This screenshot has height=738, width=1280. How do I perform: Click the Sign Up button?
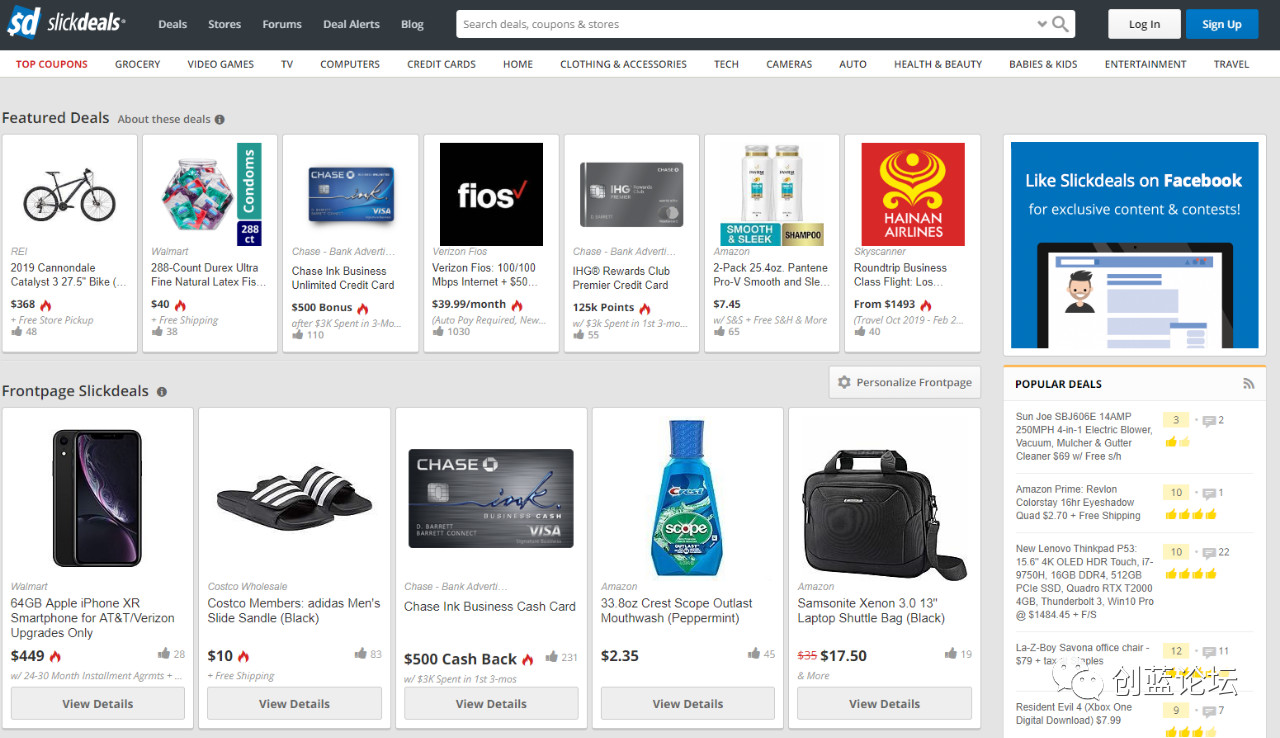point(1221,24)
